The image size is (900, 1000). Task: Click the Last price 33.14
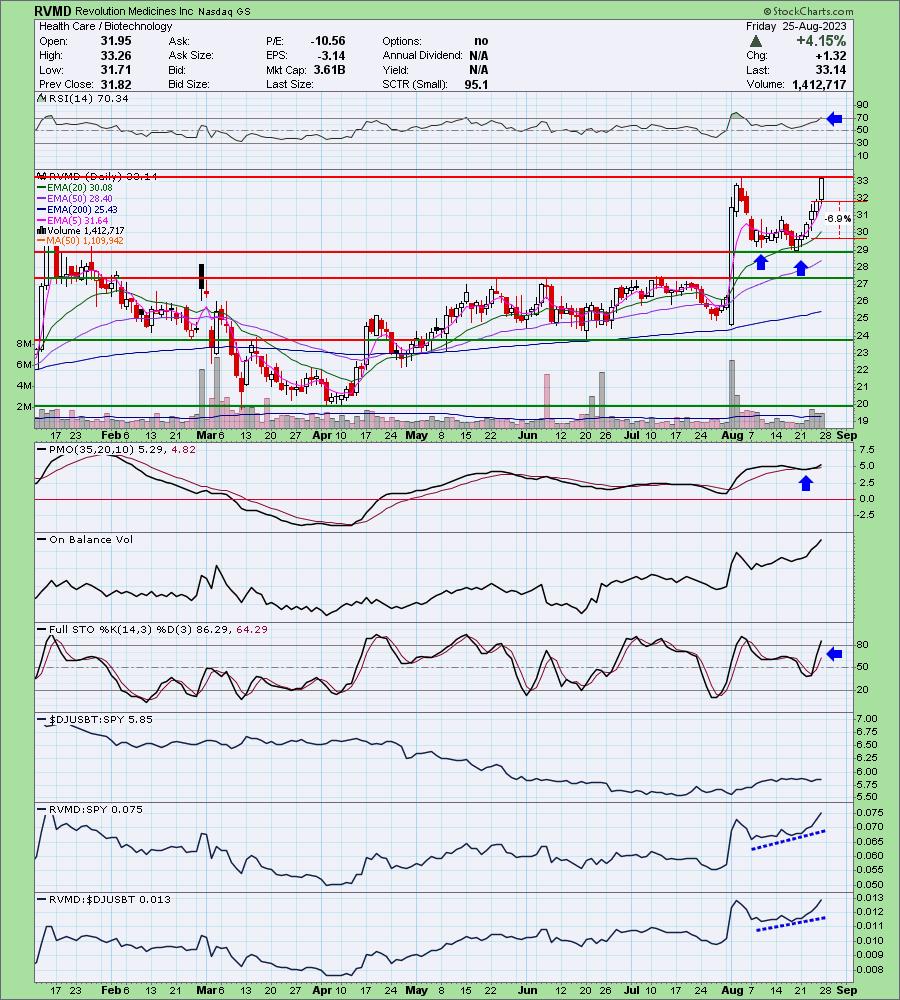tap(831, 70)
